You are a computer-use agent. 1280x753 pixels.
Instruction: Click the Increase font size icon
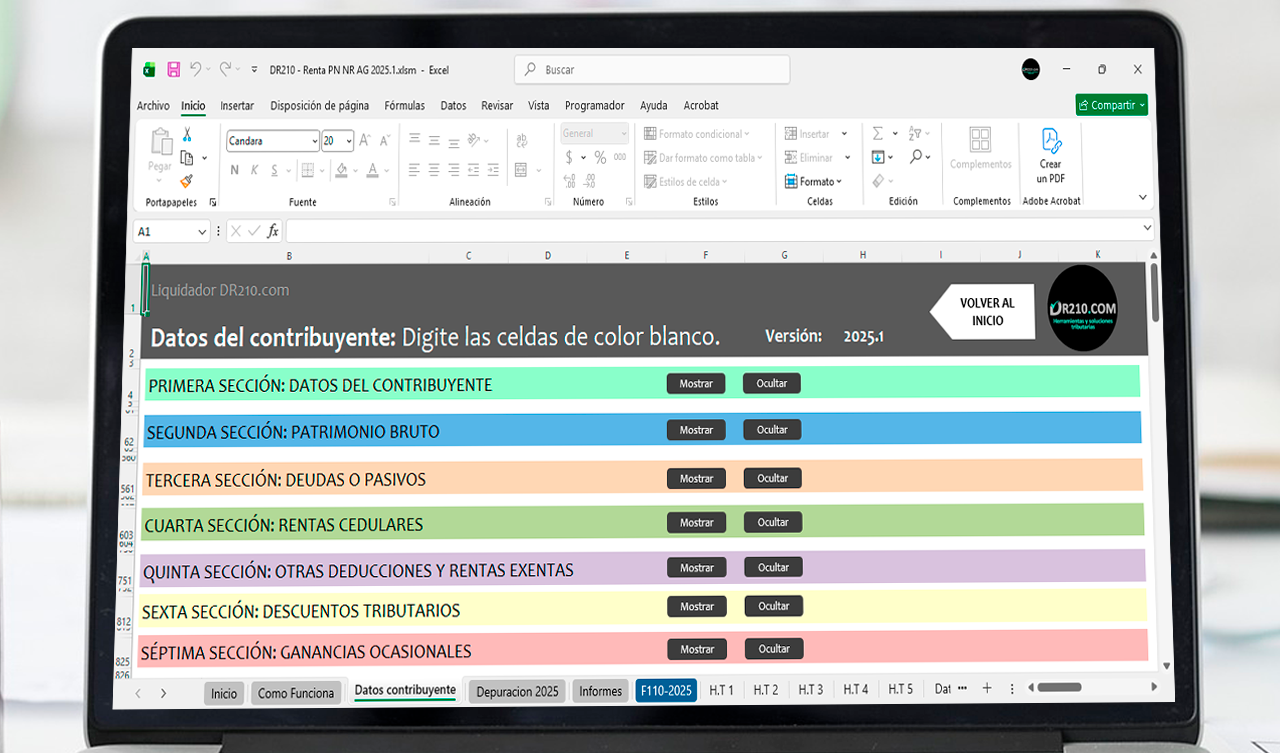[365, 141]
